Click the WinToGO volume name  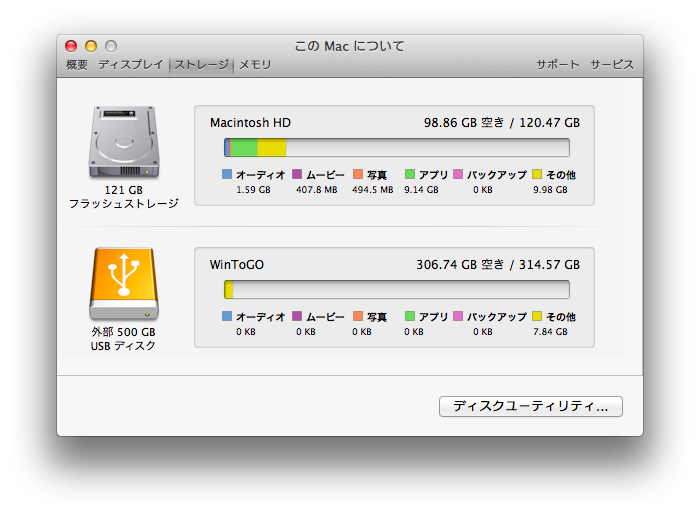click(x=237, y=265)
